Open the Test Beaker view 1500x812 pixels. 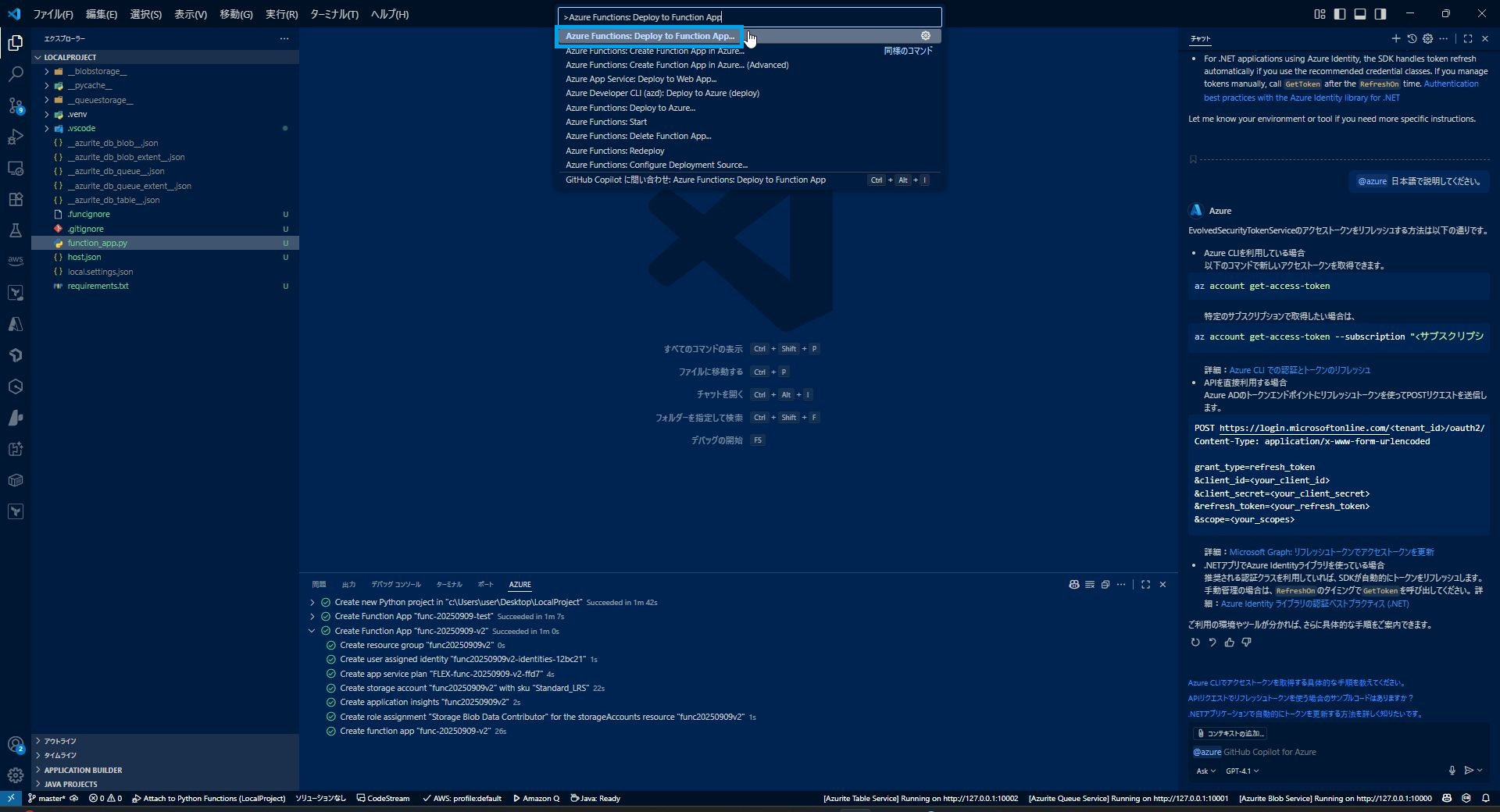coord(16,230)
